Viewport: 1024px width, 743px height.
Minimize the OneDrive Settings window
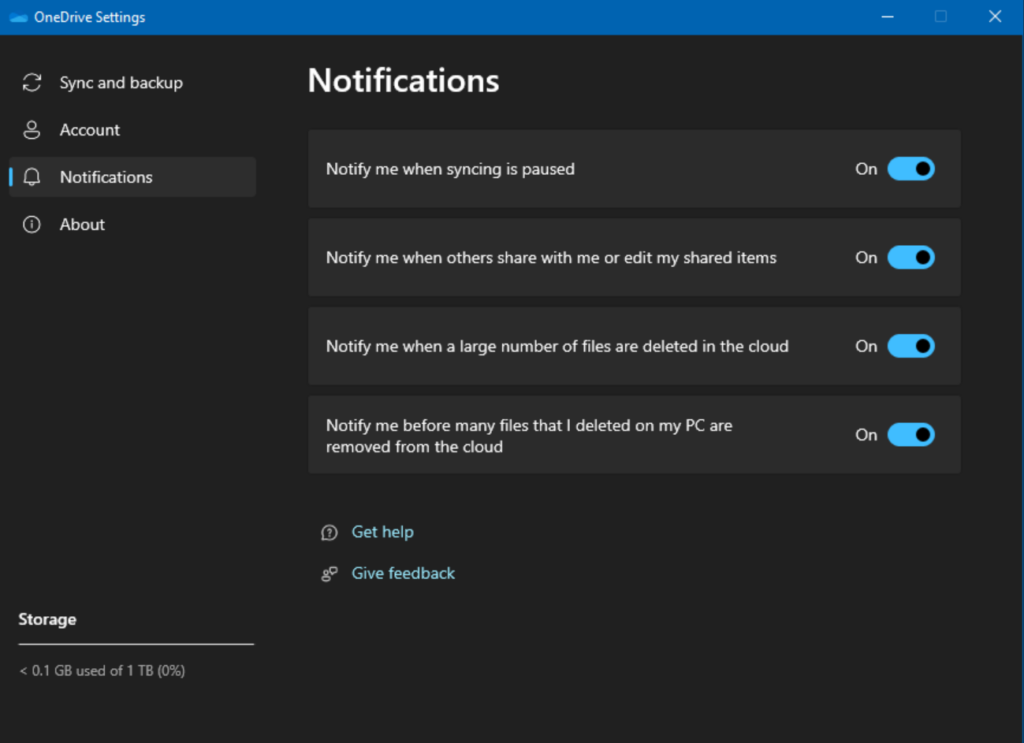click(x=887, y=17)
